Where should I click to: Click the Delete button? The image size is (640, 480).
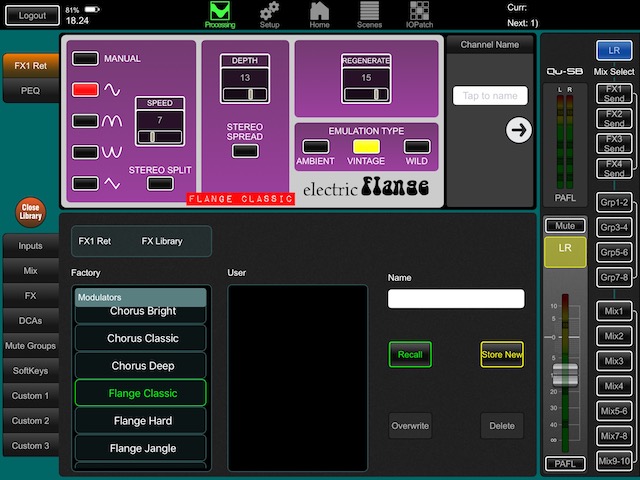[502, 426]
